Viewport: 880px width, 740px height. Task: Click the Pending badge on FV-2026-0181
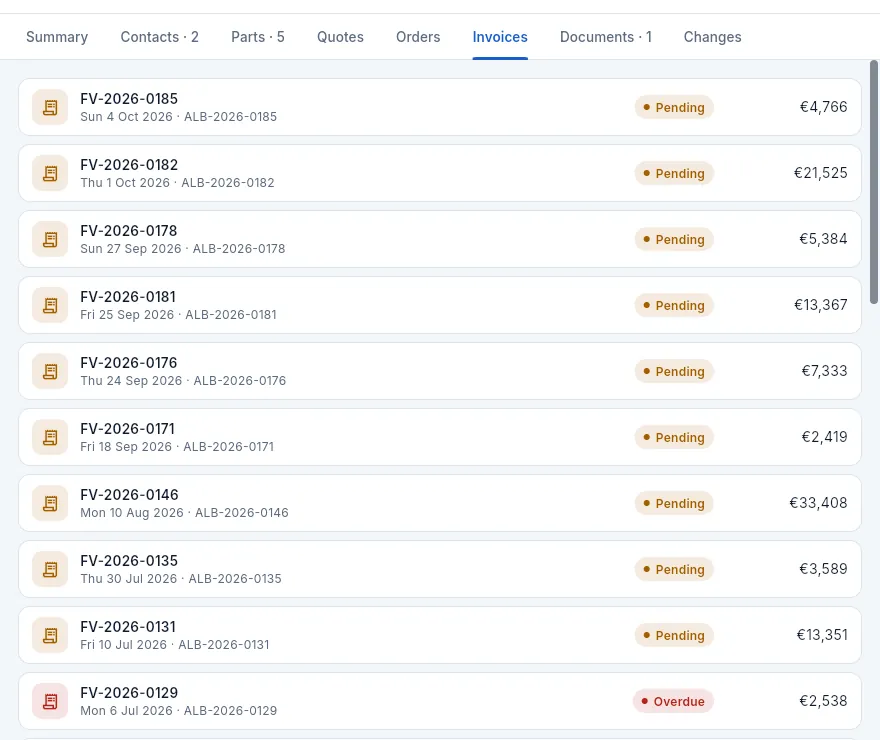pos(674,305)
